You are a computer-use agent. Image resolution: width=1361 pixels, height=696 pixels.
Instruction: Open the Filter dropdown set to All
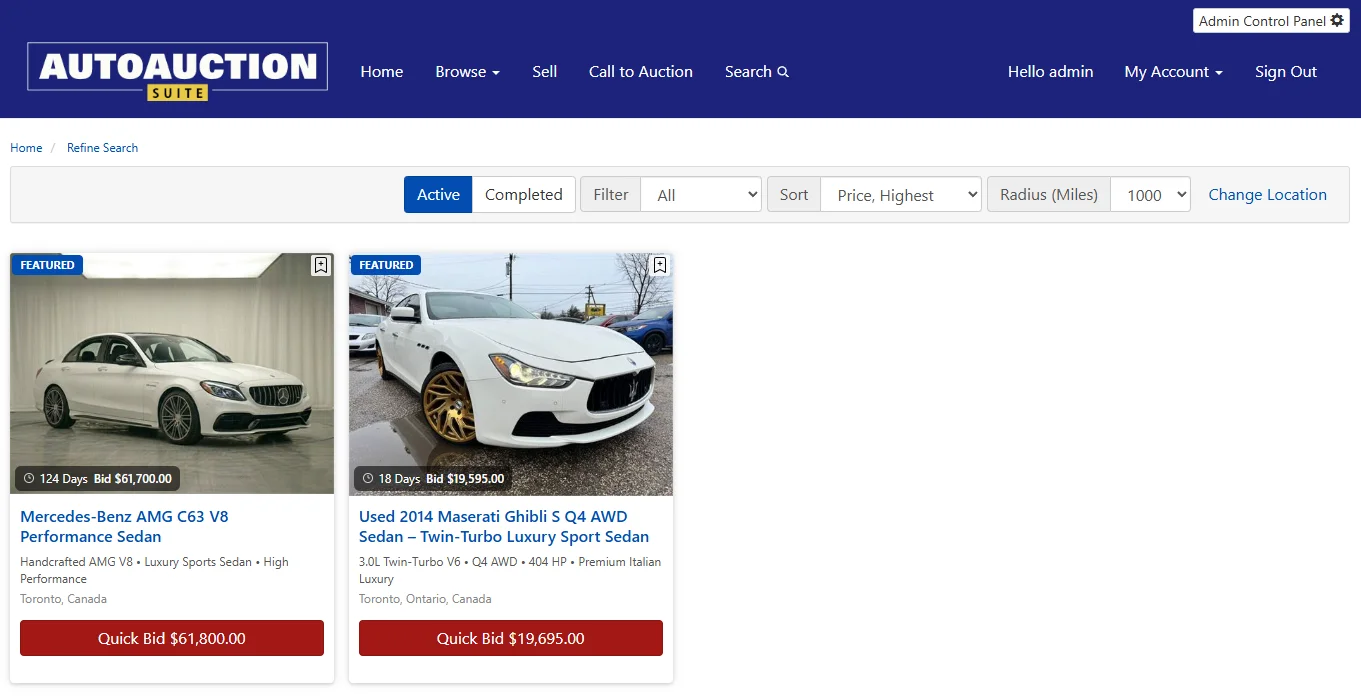point(701,195)
